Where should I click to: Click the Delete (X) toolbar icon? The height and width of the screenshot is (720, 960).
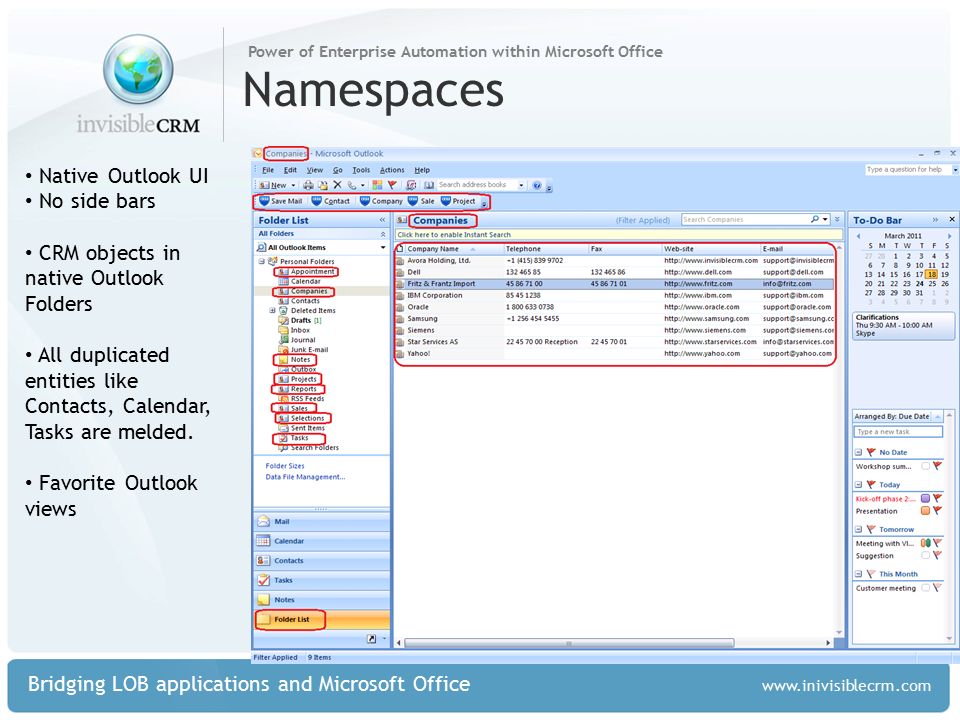337,184
